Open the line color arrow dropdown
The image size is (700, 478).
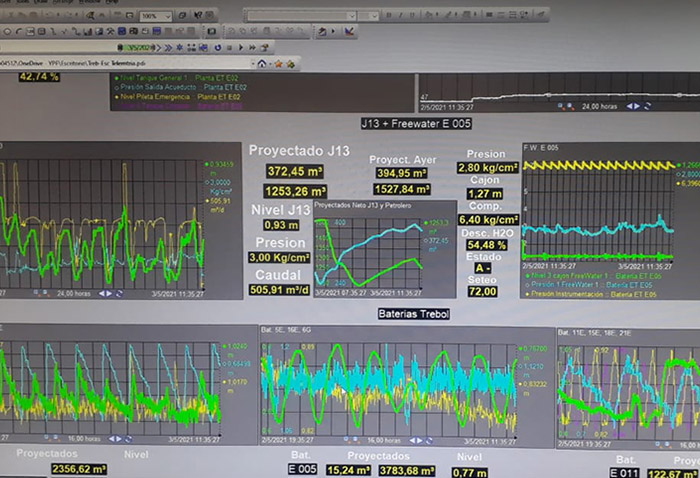[456, 15]
